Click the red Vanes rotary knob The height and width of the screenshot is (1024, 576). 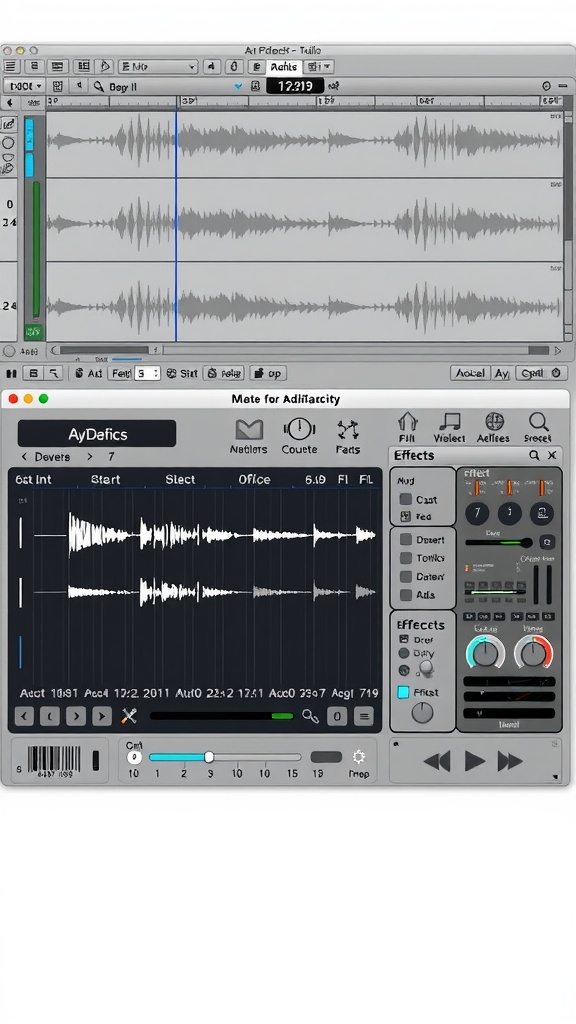[534, 653]
